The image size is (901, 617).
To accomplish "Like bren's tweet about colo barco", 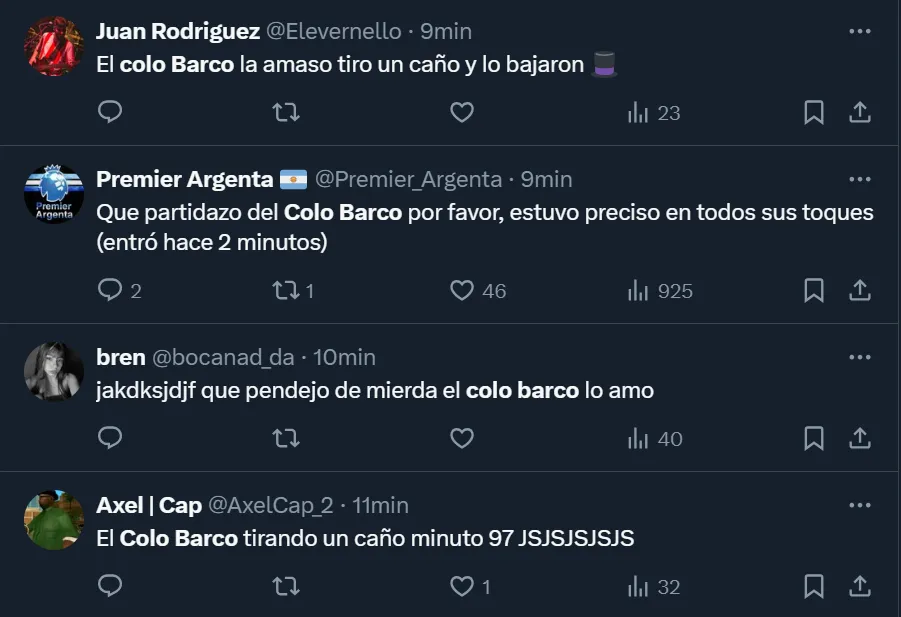I will tap(461, 438).
